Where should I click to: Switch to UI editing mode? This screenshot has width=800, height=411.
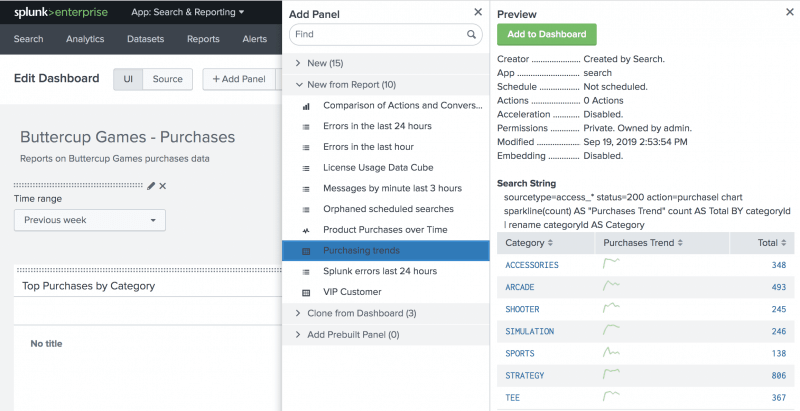128,79
